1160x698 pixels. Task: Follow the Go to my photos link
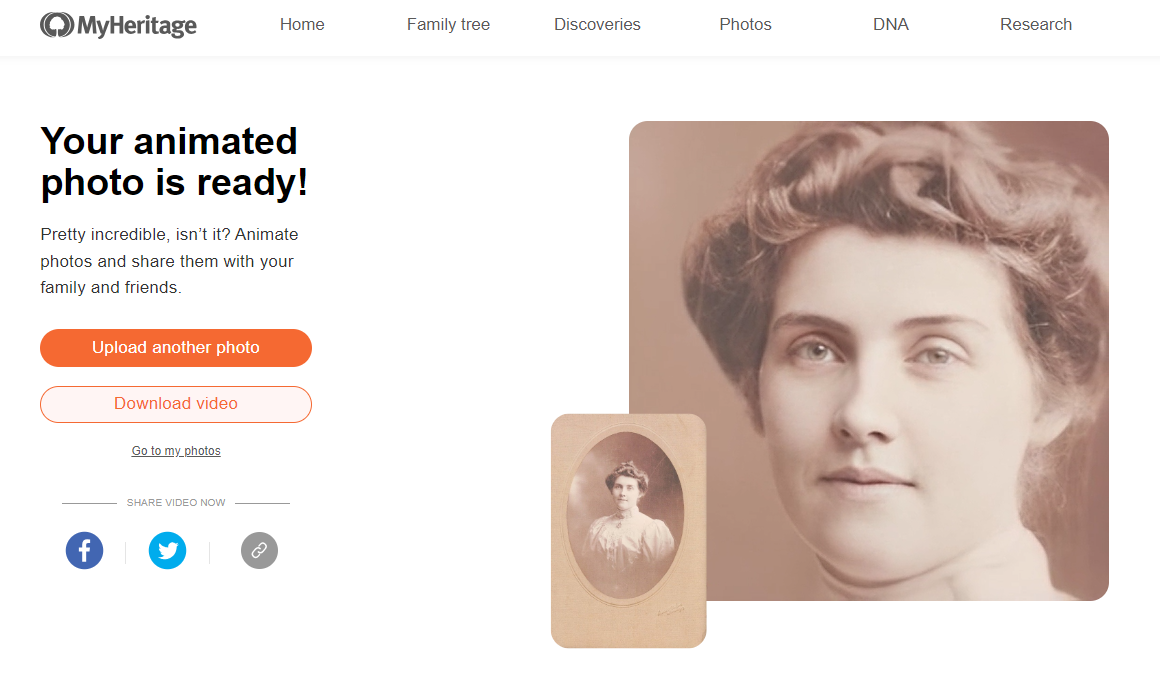tap(176, 451)
